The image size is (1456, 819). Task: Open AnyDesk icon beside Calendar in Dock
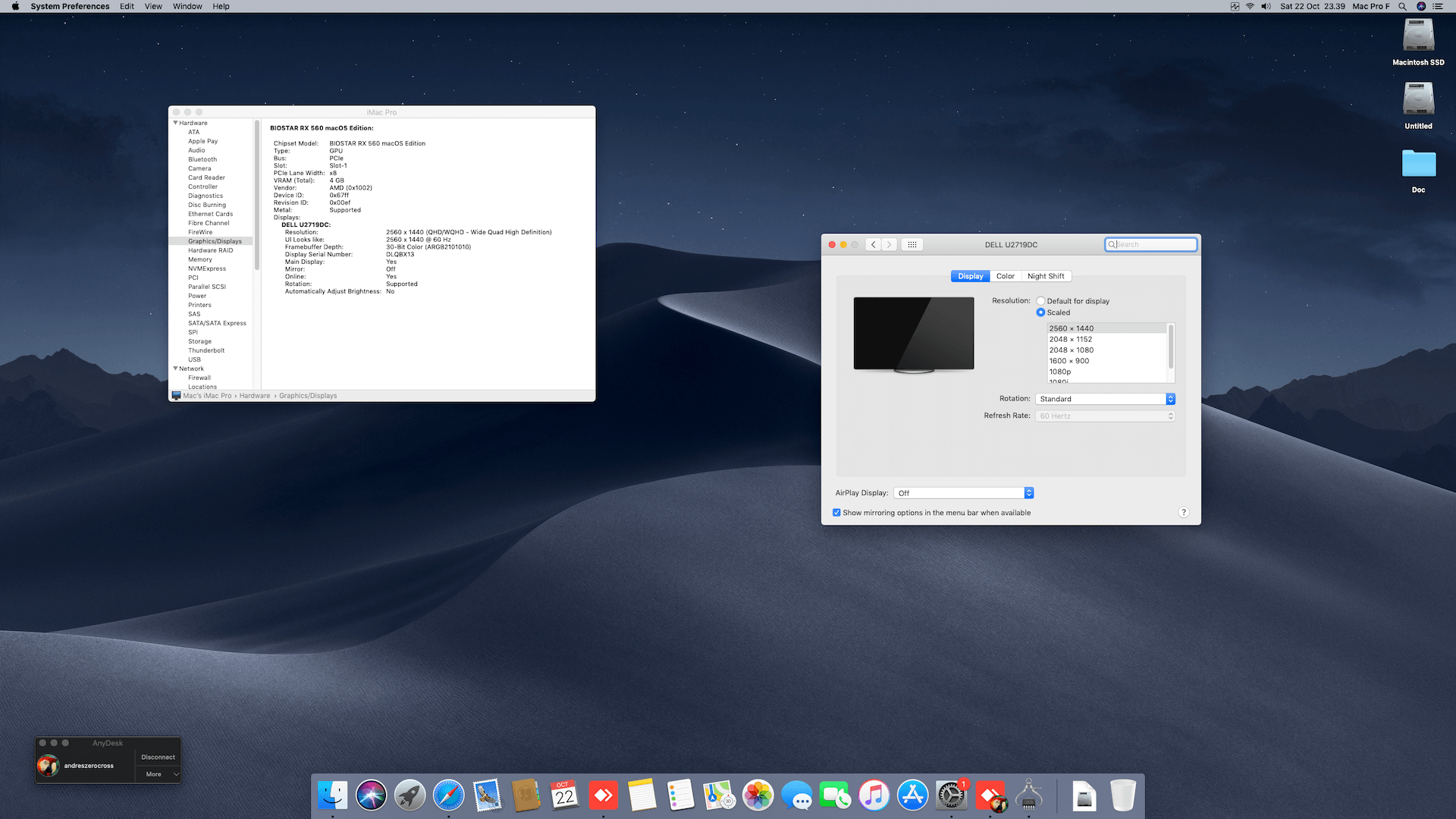604,795
